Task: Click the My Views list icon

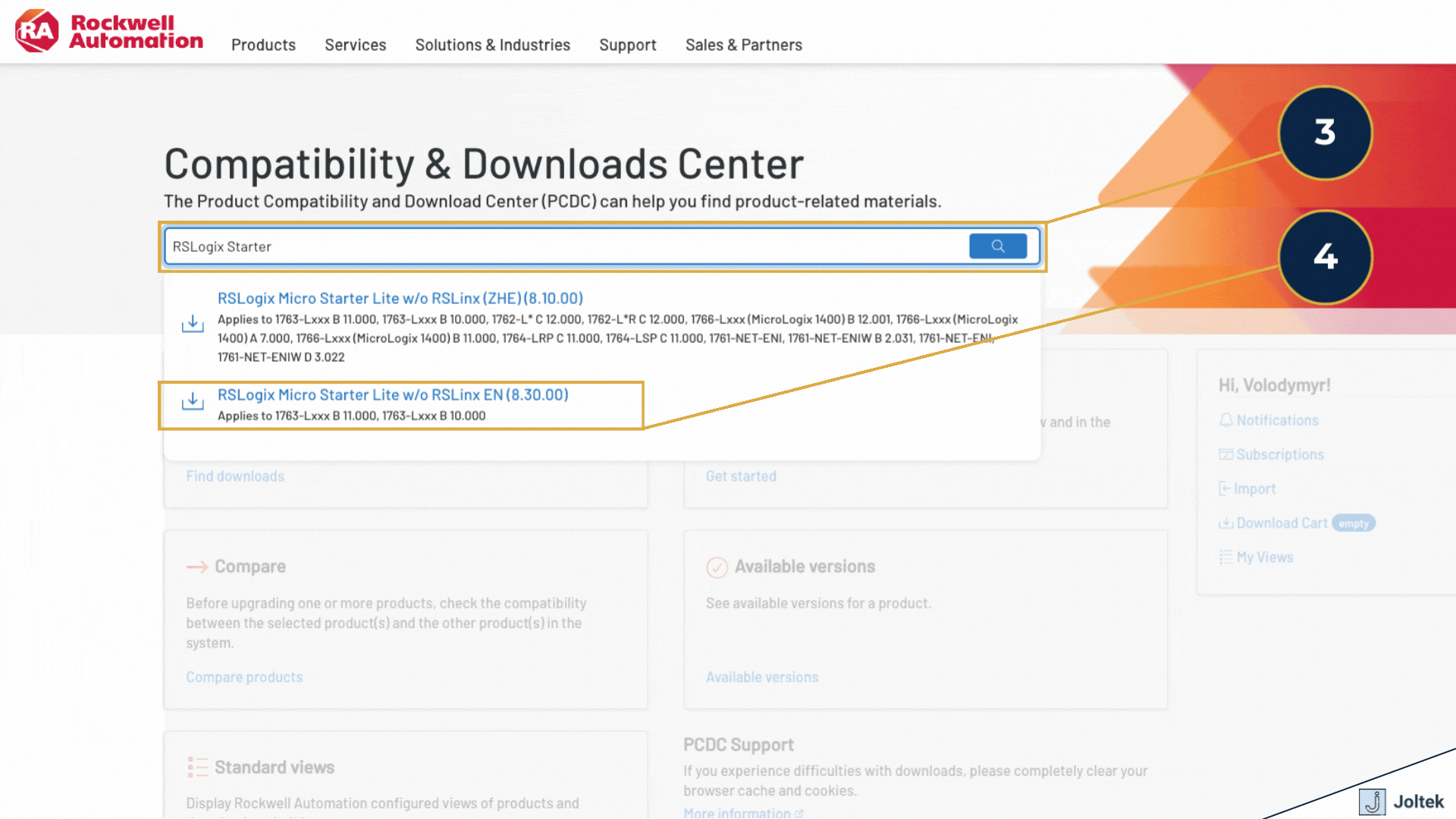Action: click(1225, 557)
